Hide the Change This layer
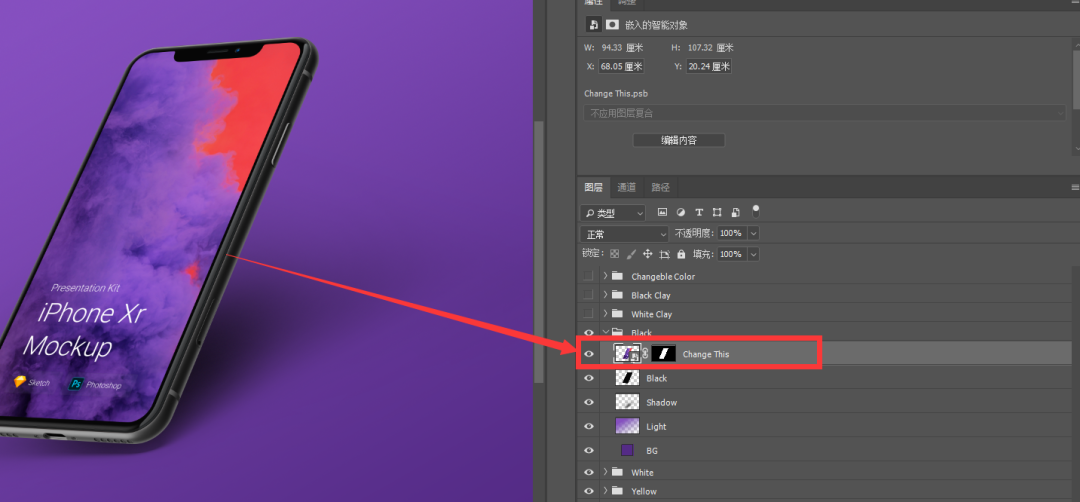Screen dimensions: 1080x502 [588, 354]
